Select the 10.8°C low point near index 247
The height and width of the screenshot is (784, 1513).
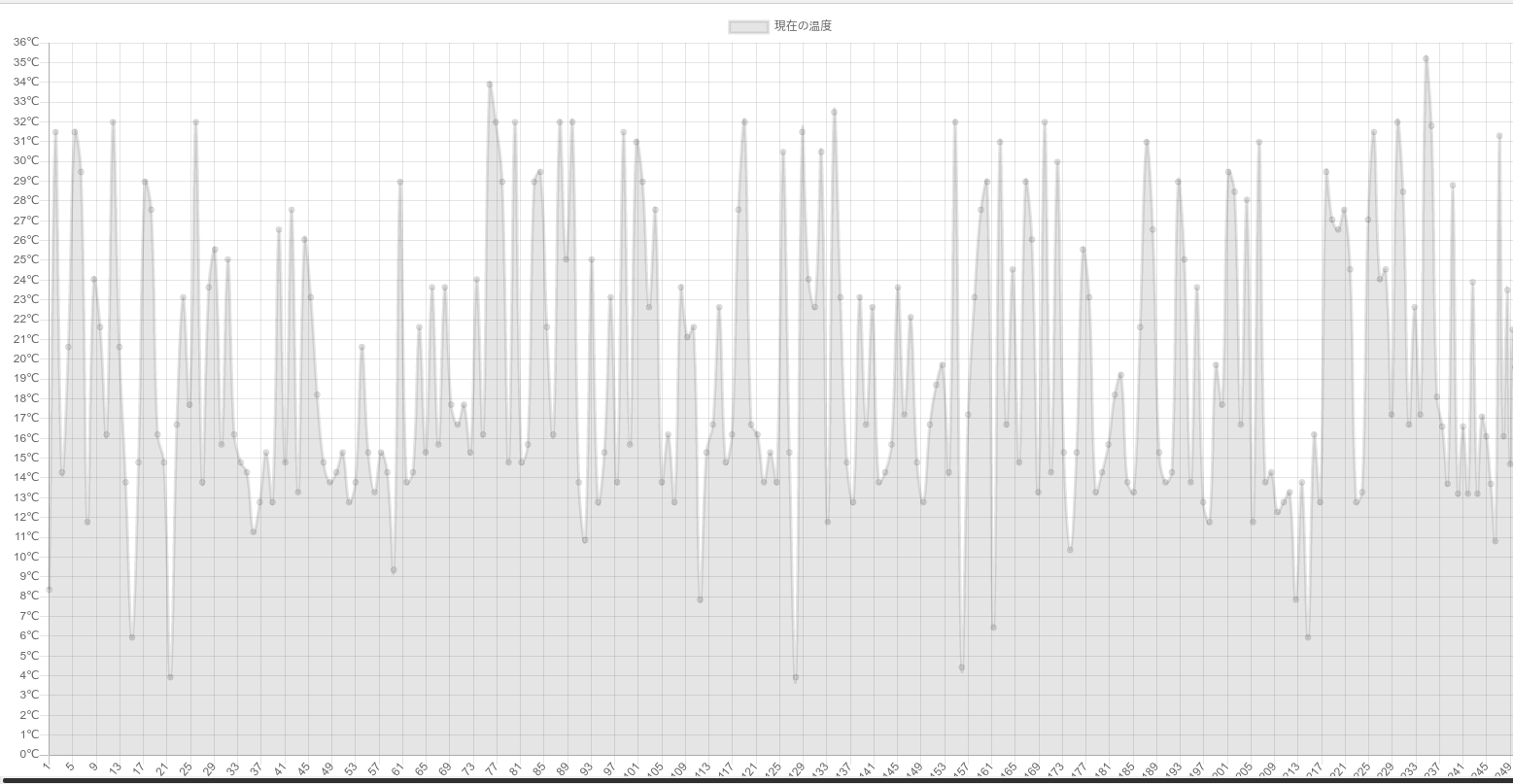pyautogui.click(x=1496, y=540)
